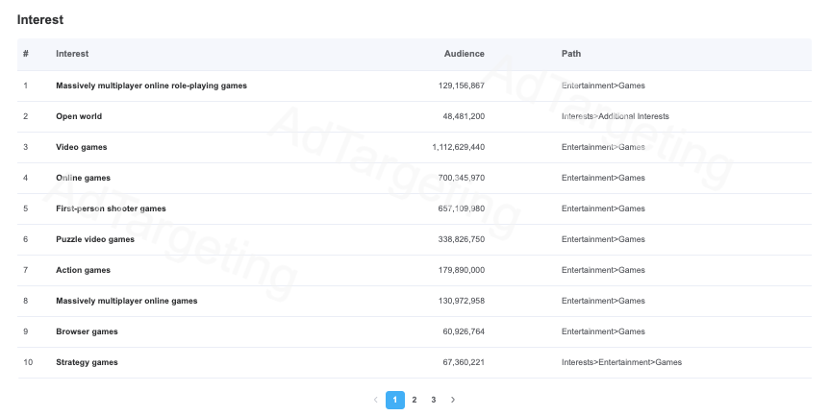Open page 2 of interest results
830x416 pixels.
point(414,400)
